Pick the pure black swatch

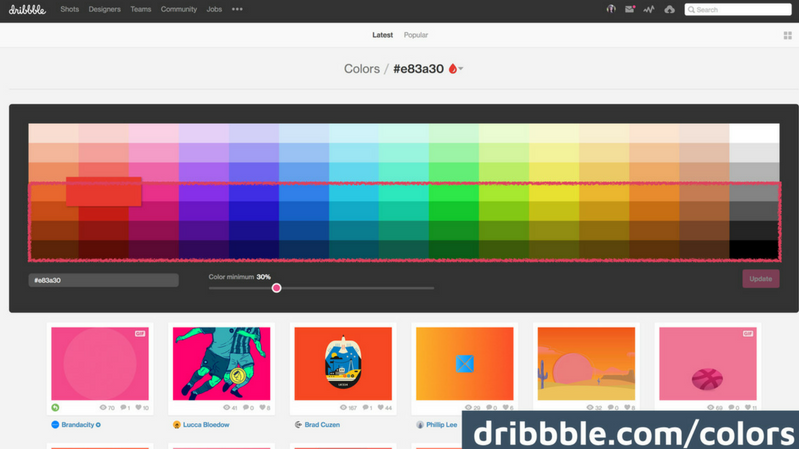click(x=754, y=250)
